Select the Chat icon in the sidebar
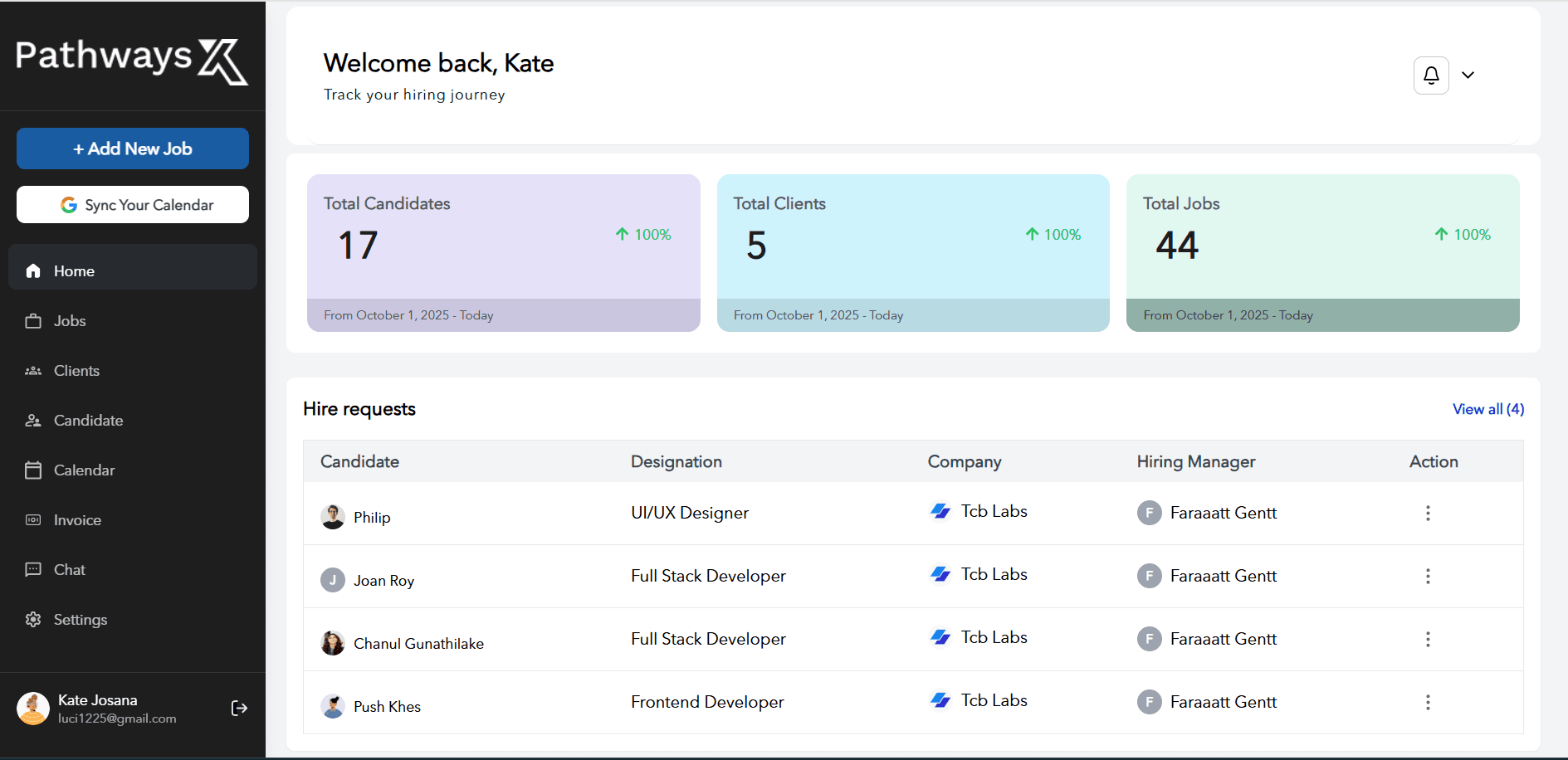Image resolution: width=1568 pixels, height=760 pixels. [33, 570]
